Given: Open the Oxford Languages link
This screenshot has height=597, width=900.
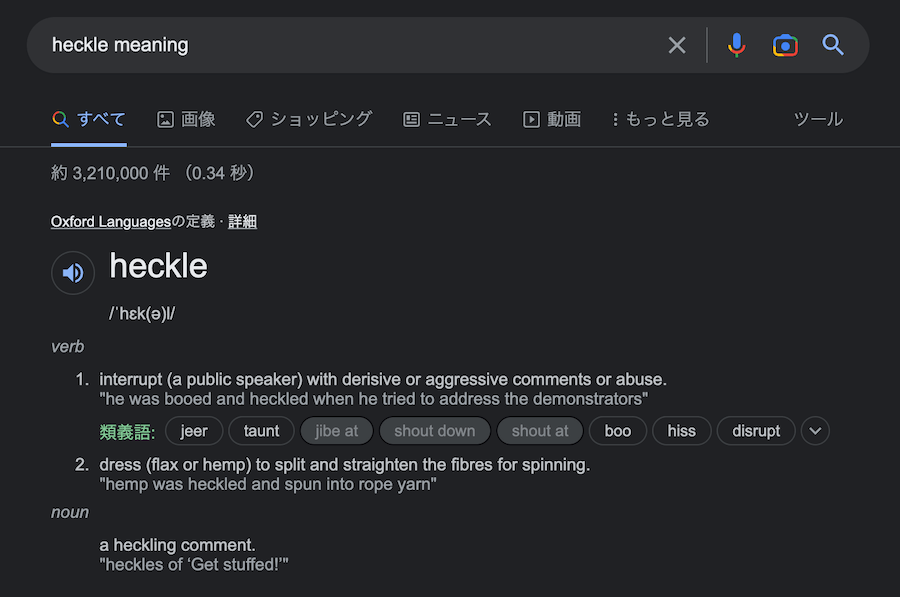Looking at the screenshot, I should click(111, 222).
